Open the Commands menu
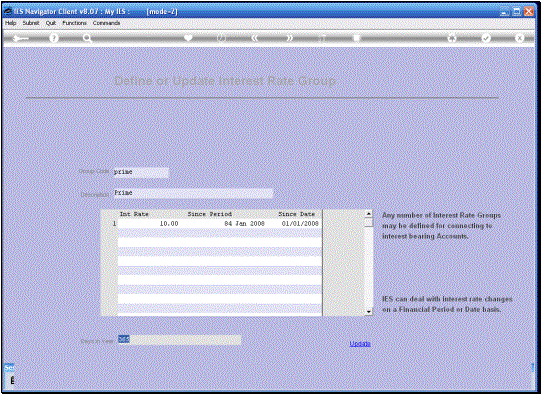The image size is (541, 394). click(x=106, y=23)
